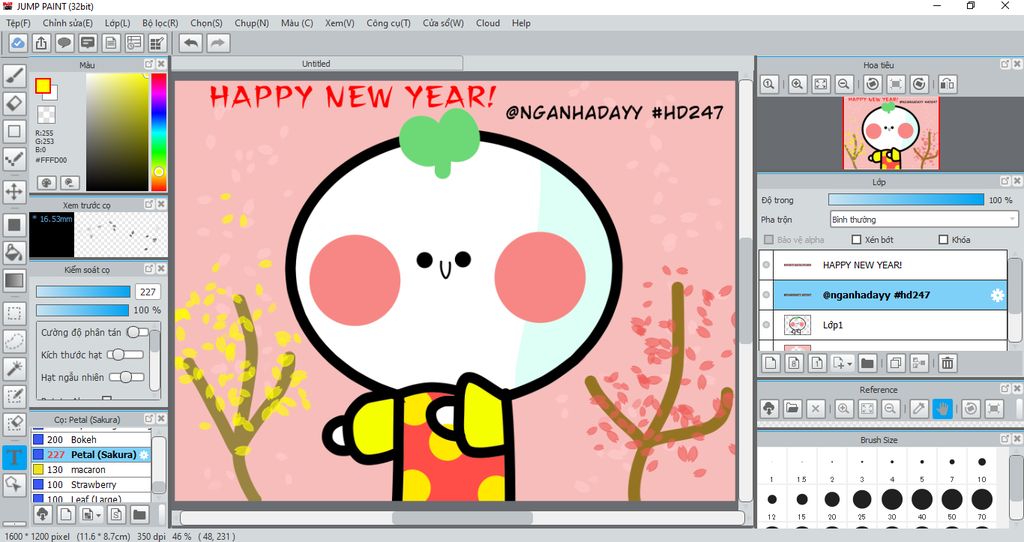Select the Gradient tool

tap(14, 280)
